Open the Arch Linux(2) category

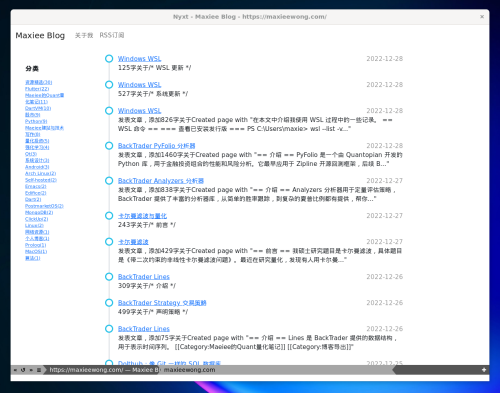tap(40, 173)
